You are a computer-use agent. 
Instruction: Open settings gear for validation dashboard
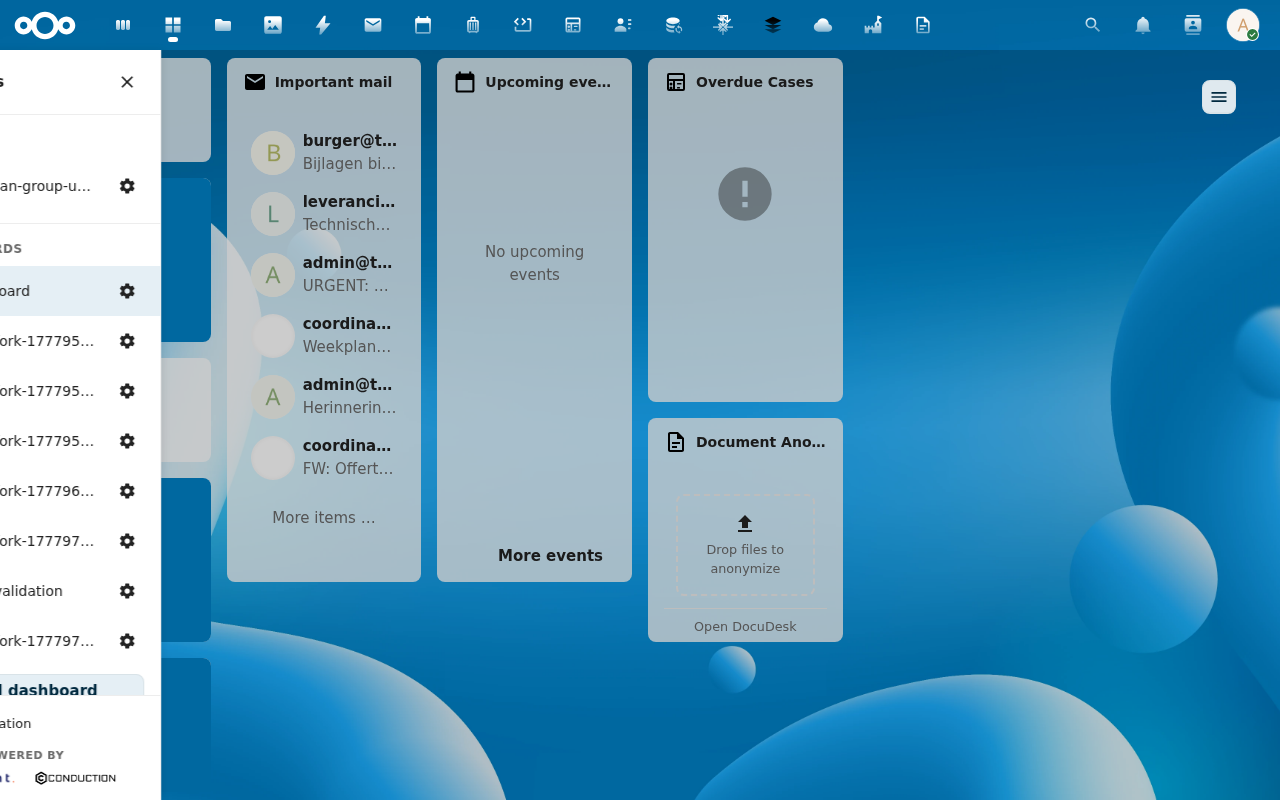coord(127,591)
